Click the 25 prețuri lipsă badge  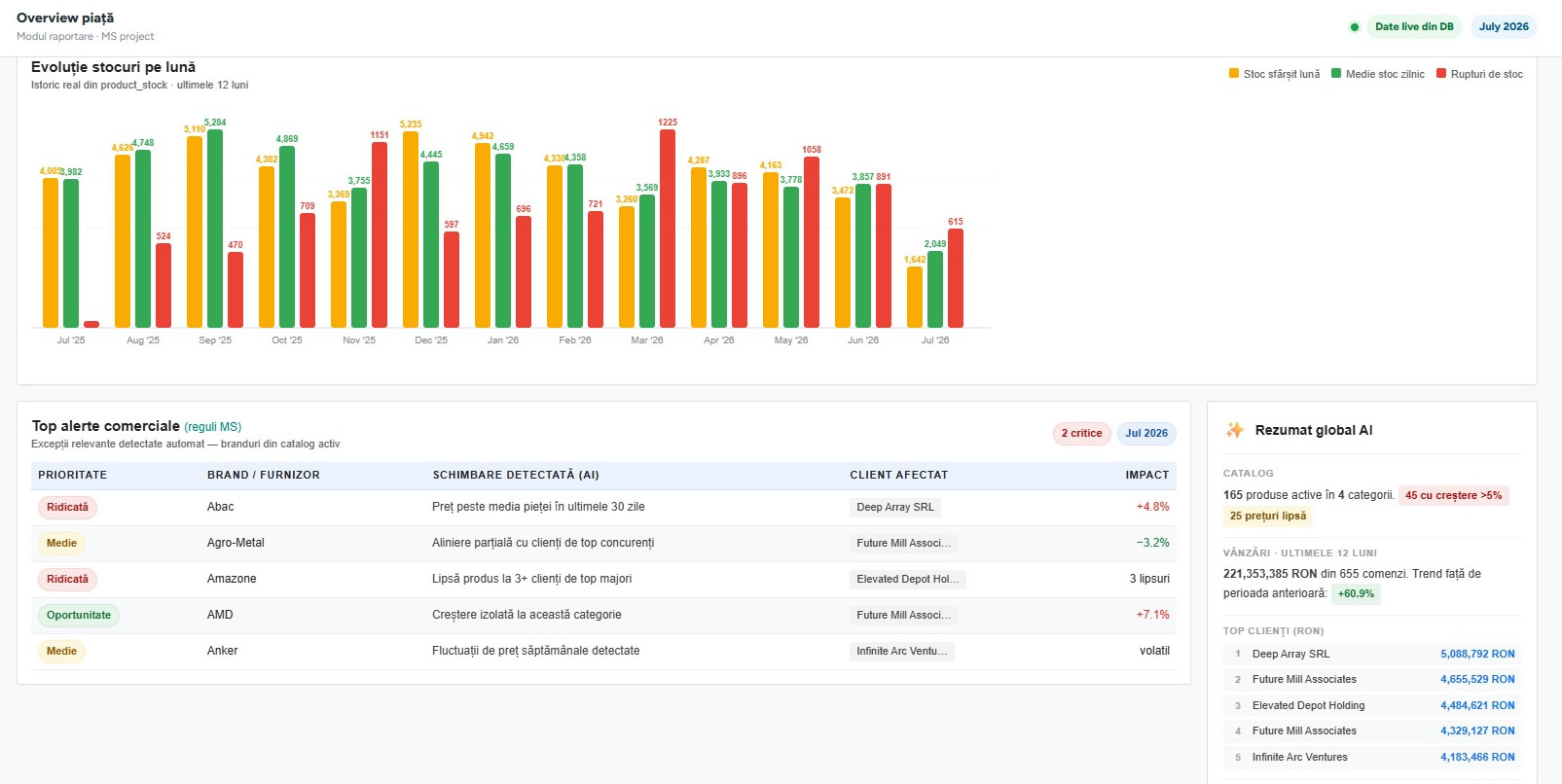click(1268, 517)
